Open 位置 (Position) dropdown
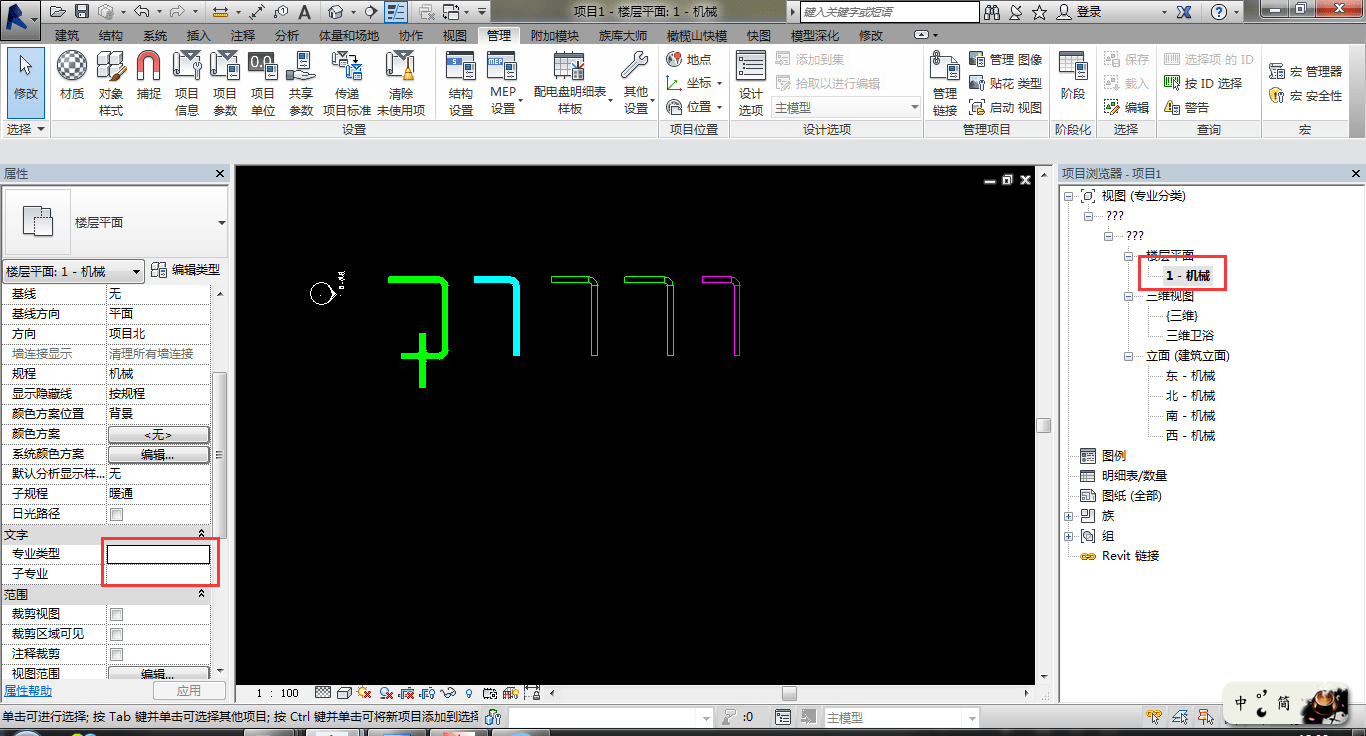1366x736 pixels. [x=694, y=107]
